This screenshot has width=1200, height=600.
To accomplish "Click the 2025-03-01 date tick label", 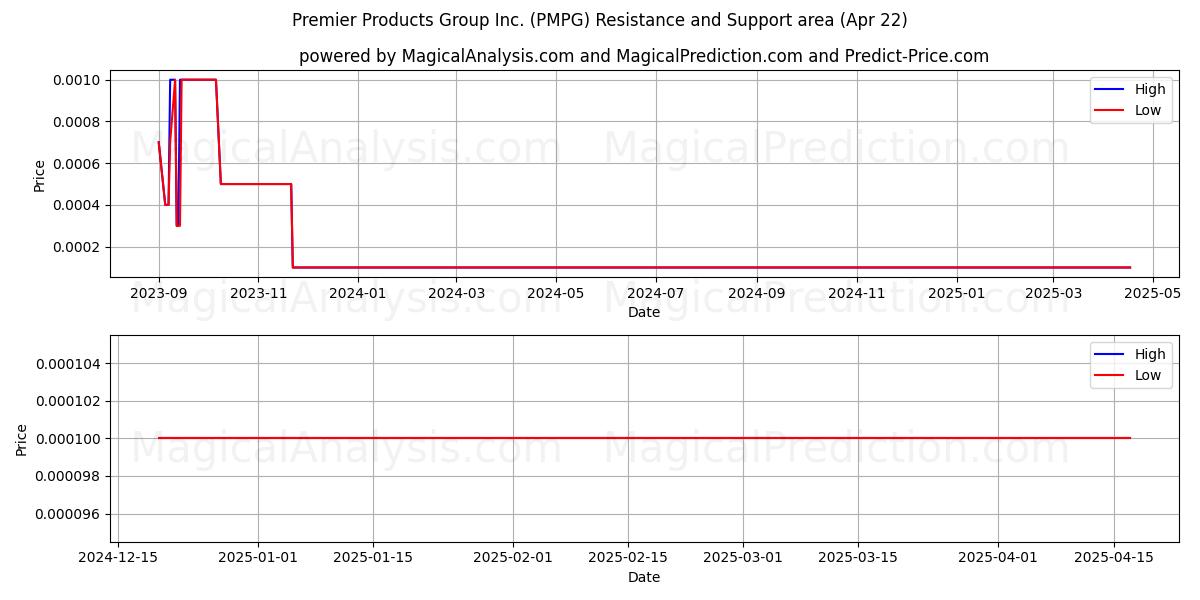I will coord(743,558).
